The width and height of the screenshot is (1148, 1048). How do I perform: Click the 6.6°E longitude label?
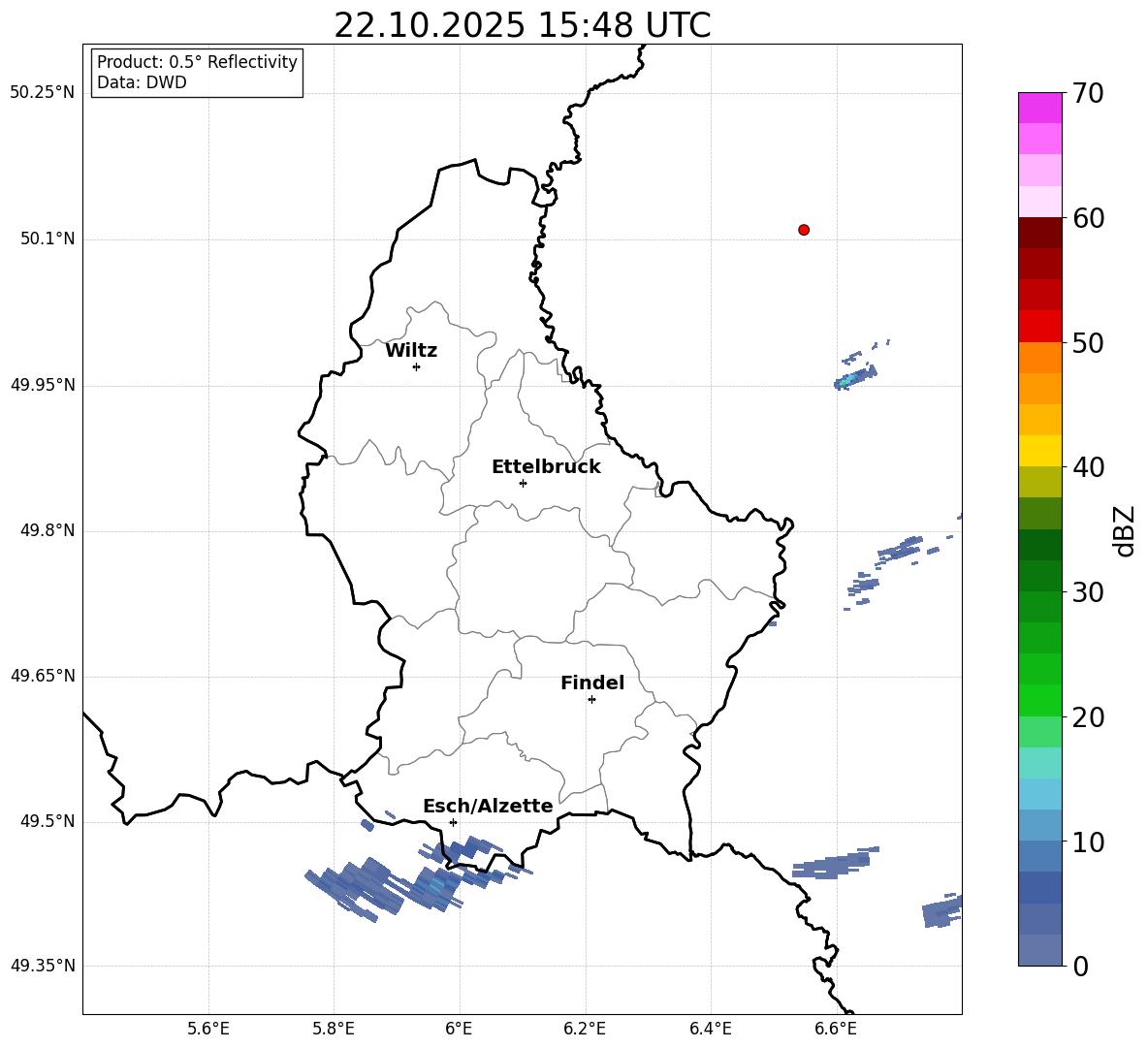836,1029
